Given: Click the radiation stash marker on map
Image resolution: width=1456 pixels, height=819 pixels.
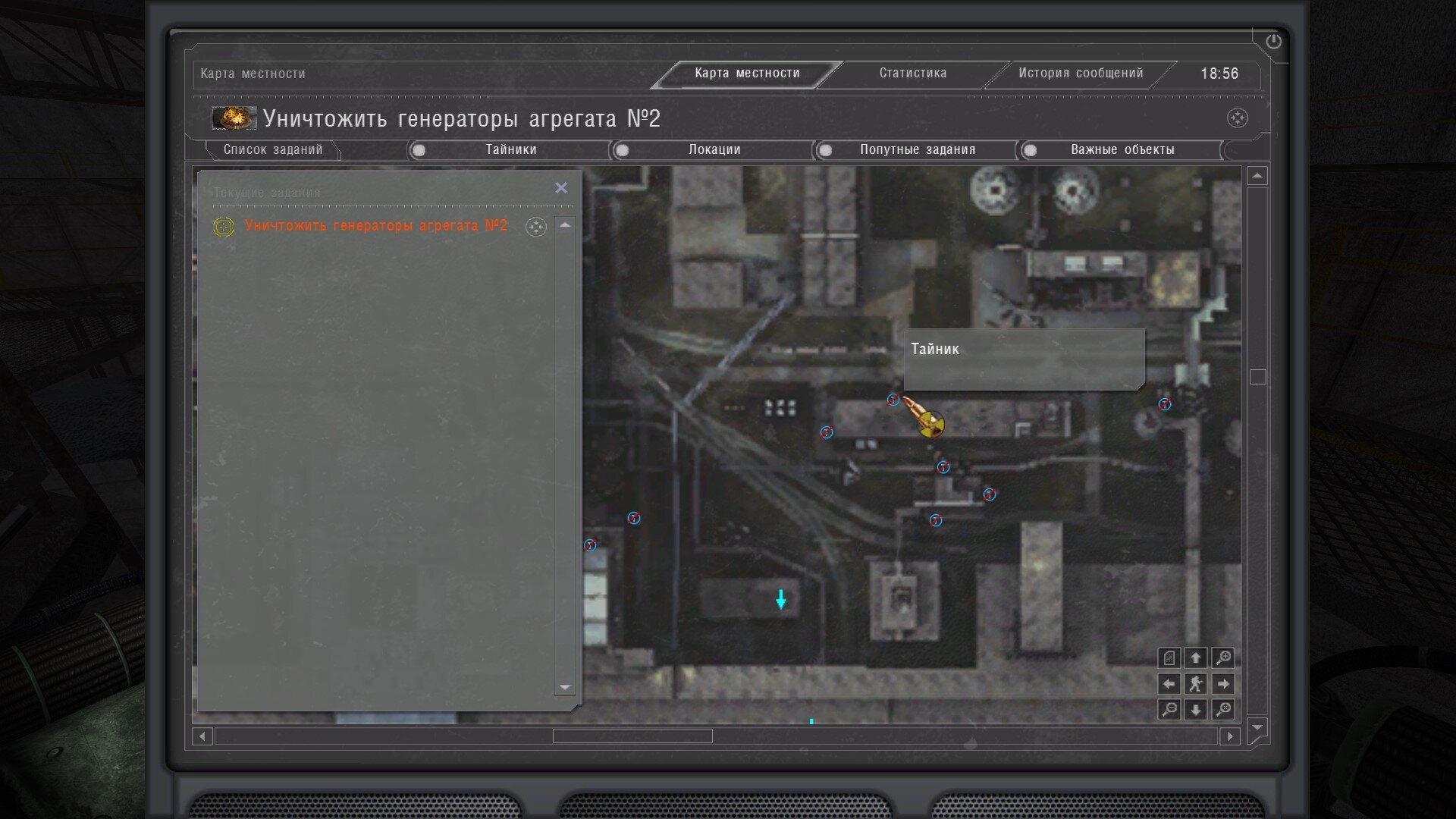Looking at the screenshot, I should tap(932, 425).
